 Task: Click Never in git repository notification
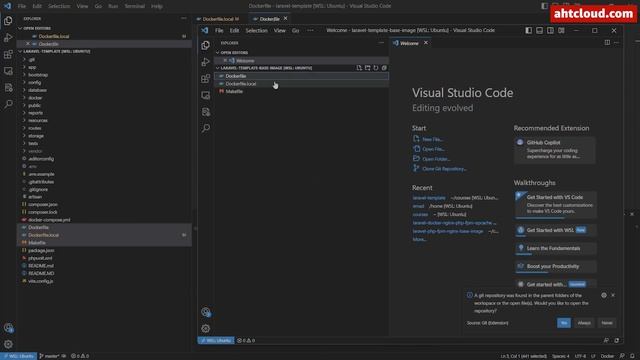tap(607, 323)
